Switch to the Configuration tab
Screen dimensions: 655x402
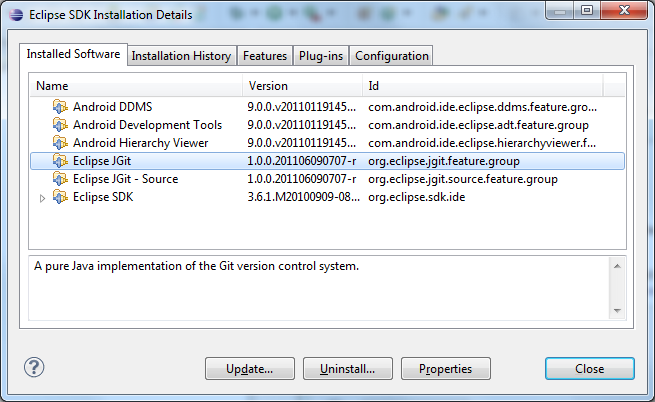391,56
